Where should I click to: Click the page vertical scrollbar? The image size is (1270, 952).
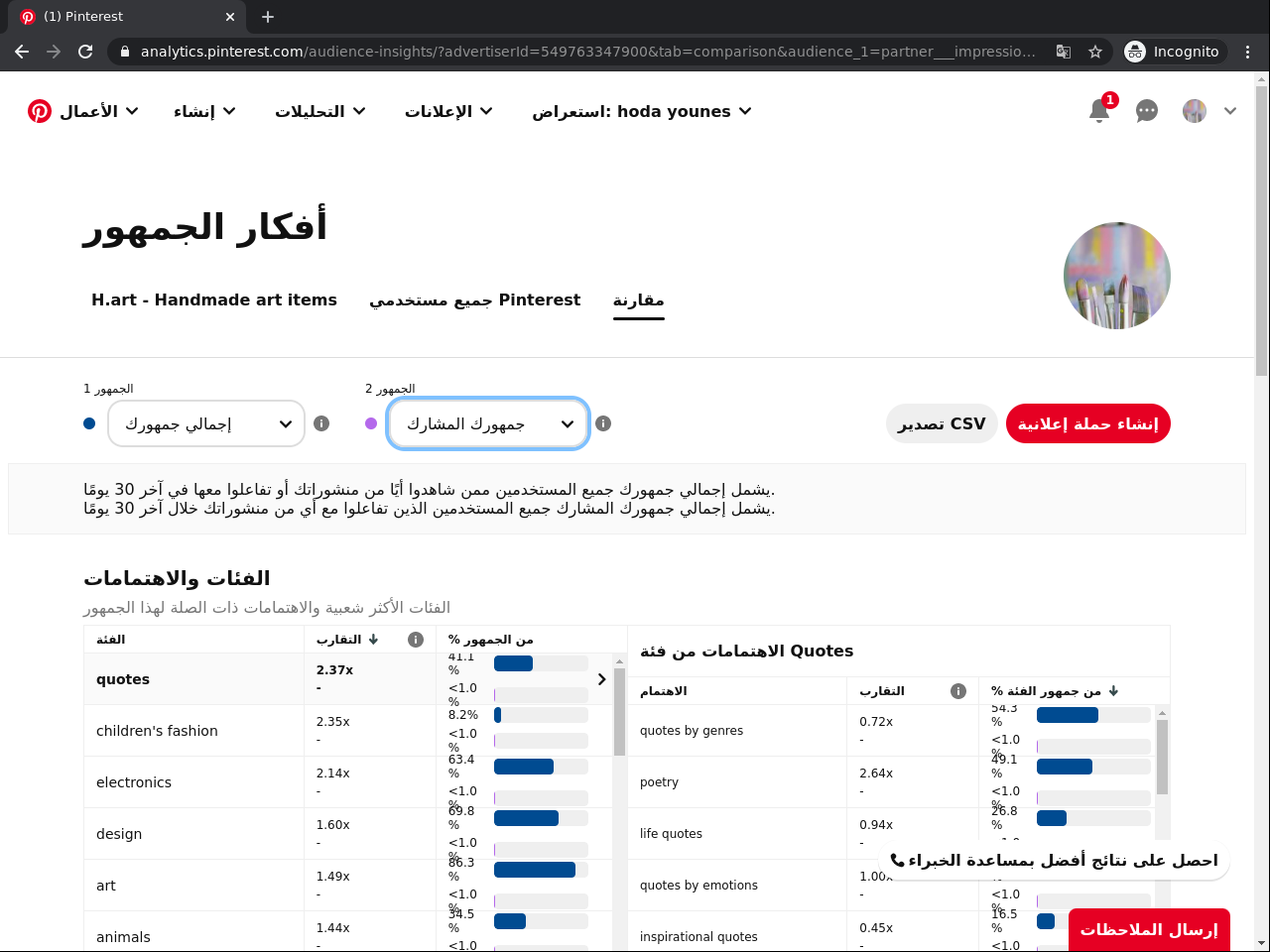pyautogui.click(x=1261, y=231)
